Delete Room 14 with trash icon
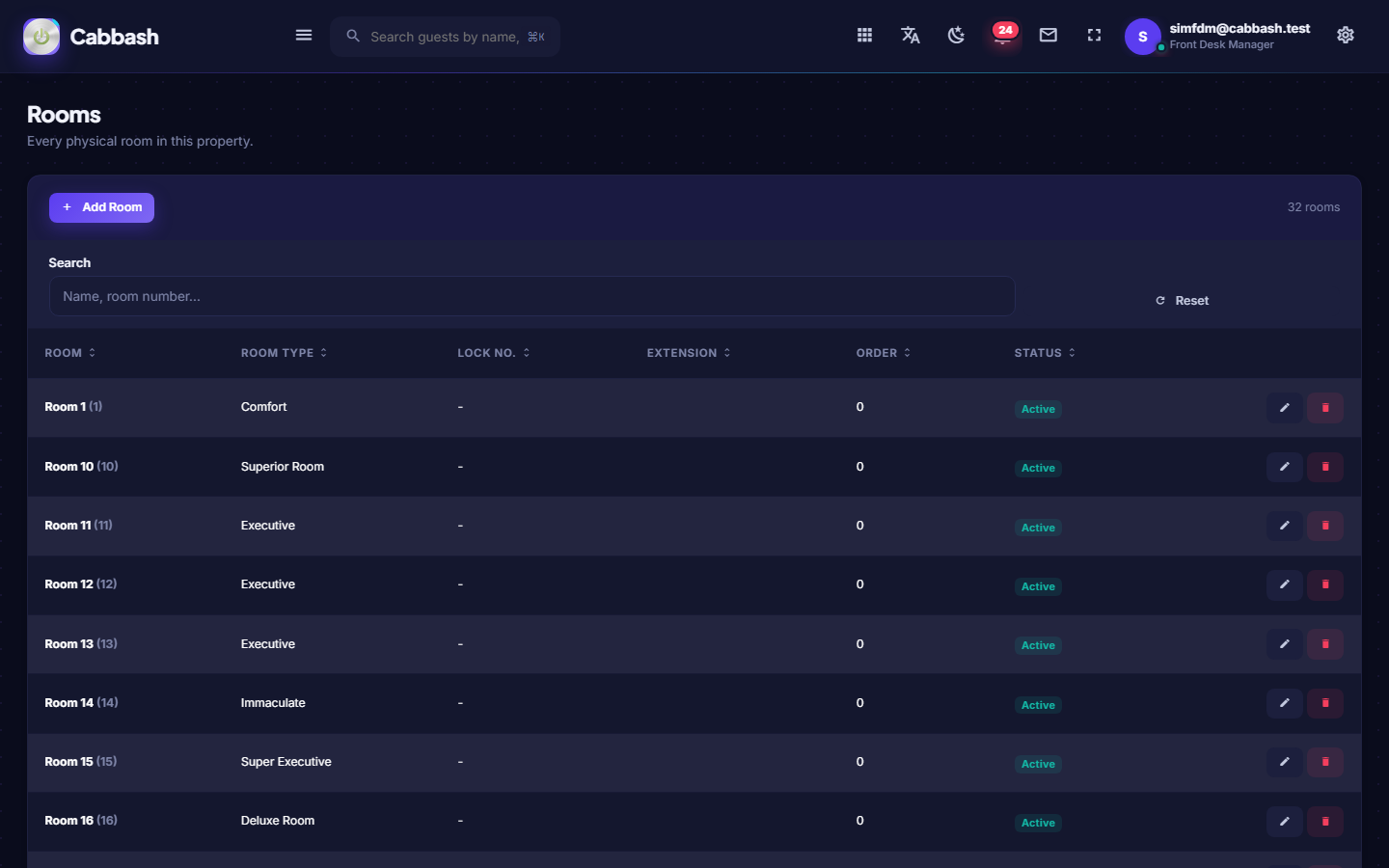 pyautogui.click(x=1325, y=703)
